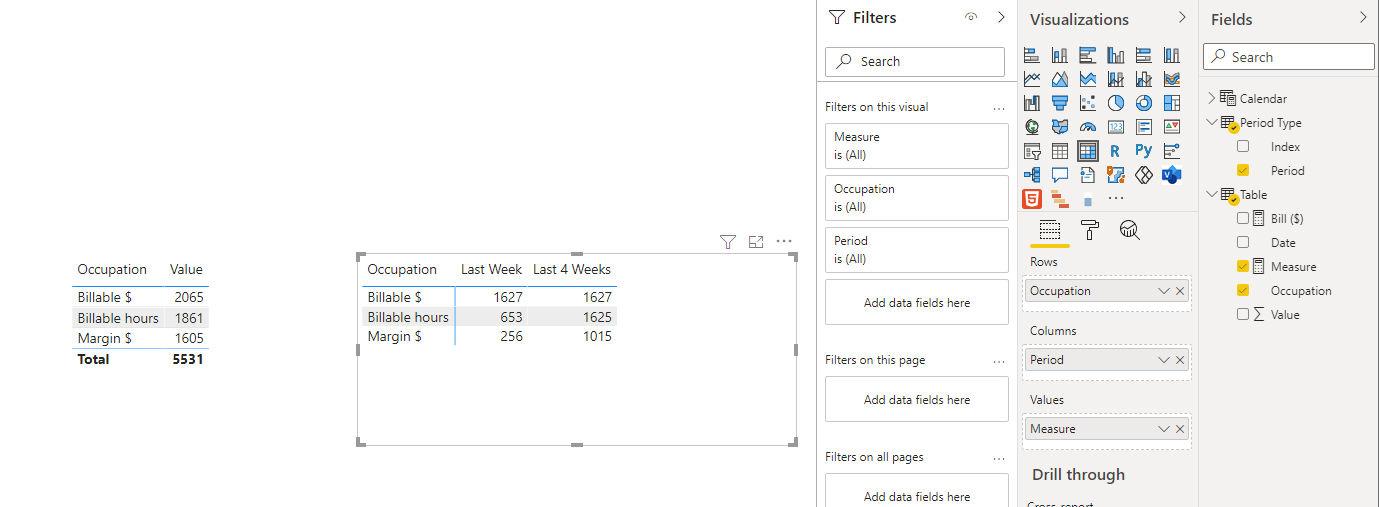
Task: Select the Visio custom visual
Action: pyautogui.click(x=1172, y=175)
